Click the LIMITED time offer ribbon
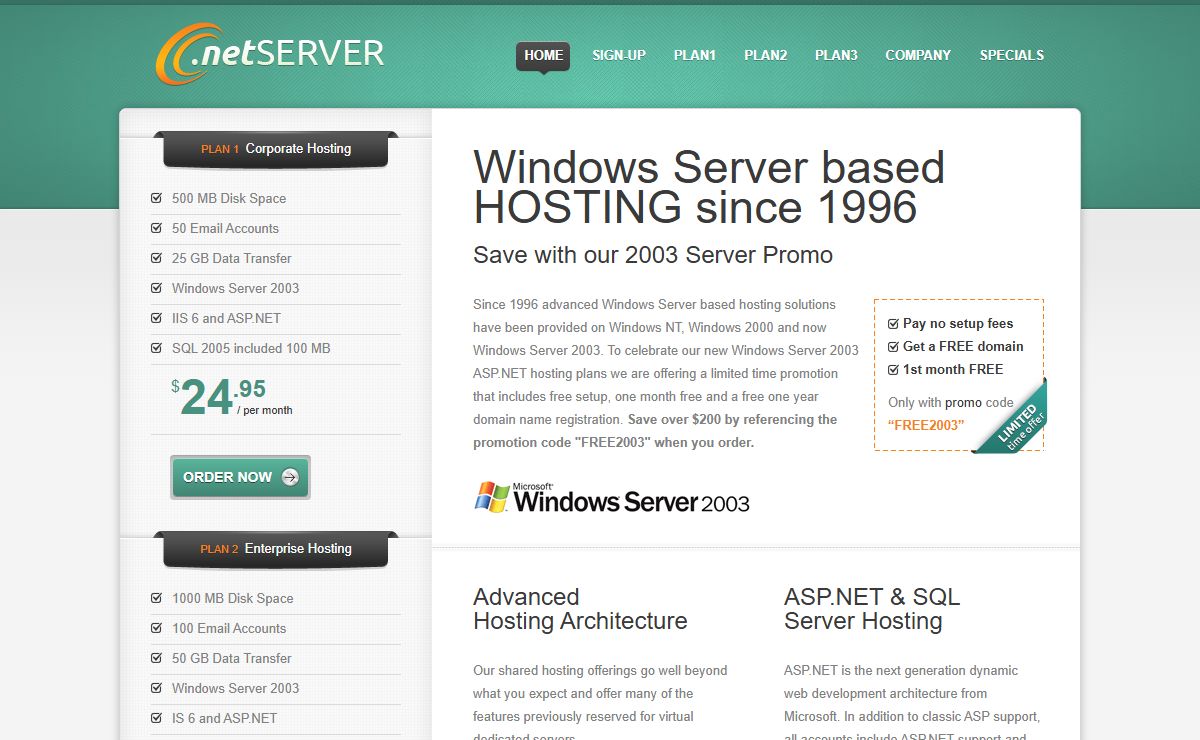Image resolution: width=1200 pixels, height=740 pixels. click(x=1016, y=423)
